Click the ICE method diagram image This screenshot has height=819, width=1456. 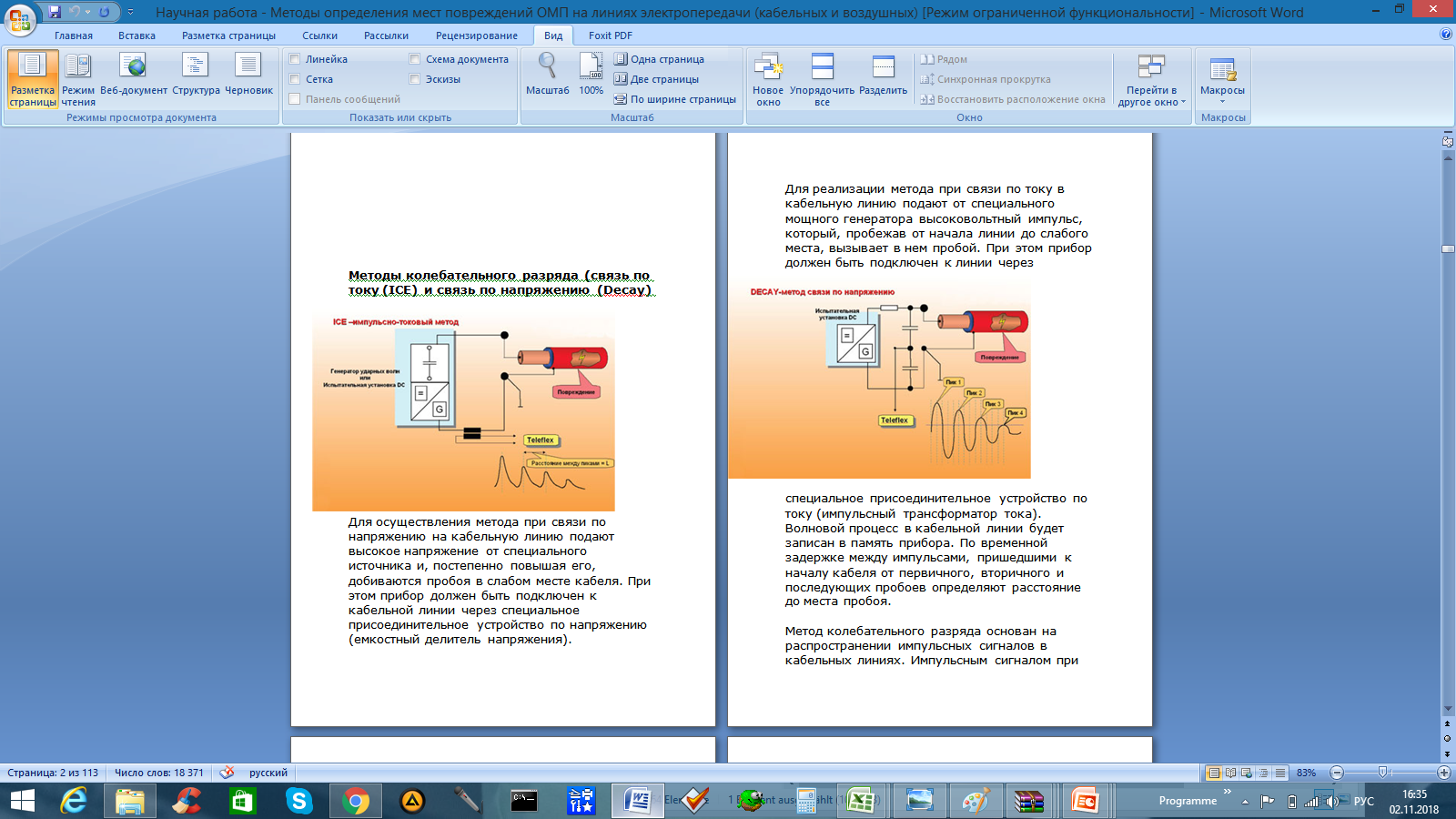pos(463,412)
